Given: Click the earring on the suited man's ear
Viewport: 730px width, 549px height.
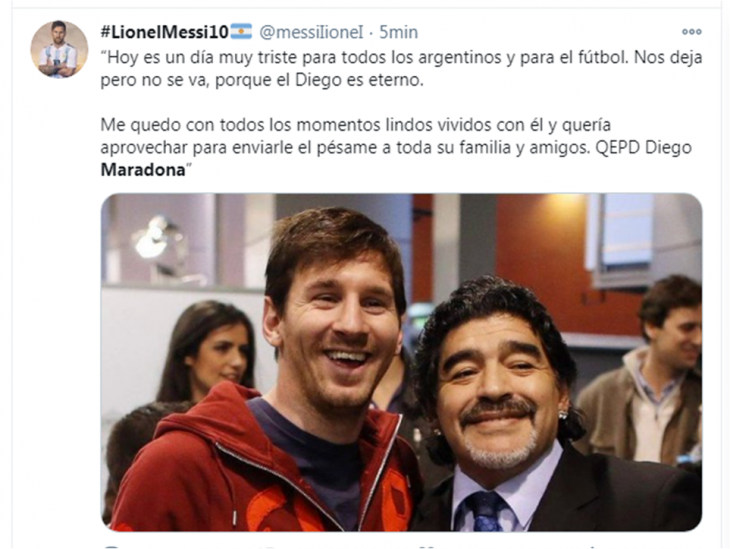Looking at the screenshot, I should 563,414.
